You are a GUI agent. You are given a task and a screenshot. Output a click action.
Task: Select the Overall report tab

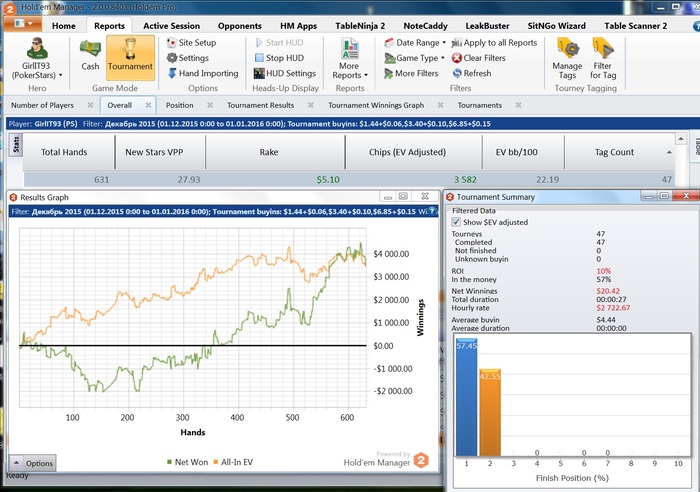pyautogui.click(x=119, y=105)
